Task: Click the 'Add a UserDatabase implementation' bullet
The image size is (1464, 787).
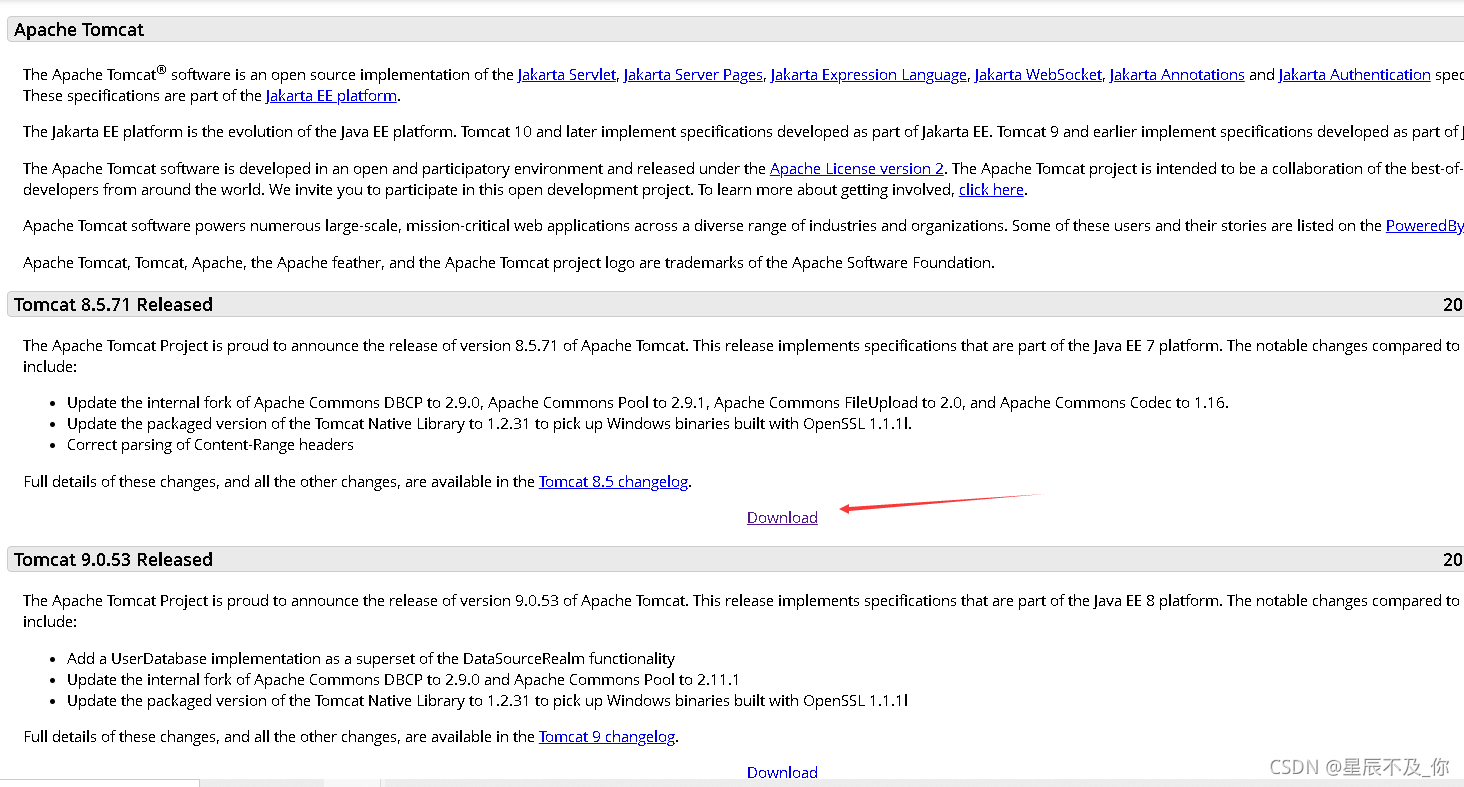Action: point(371,659)
